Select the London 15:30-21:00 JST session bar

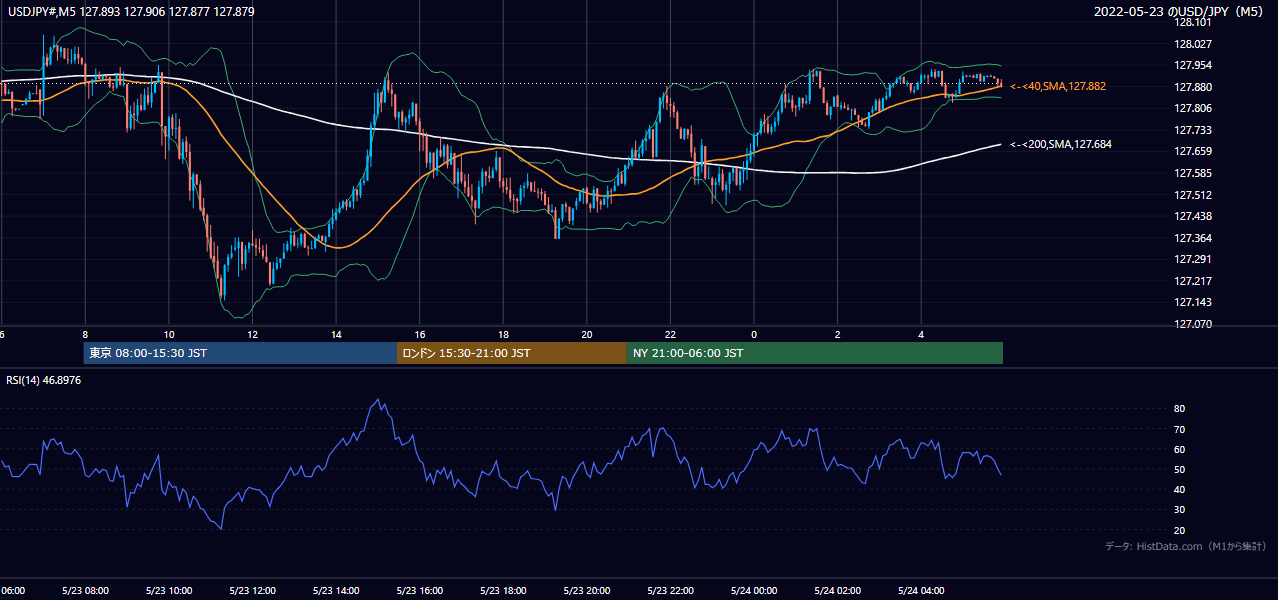pyautogui.click(x=512, y=353)
